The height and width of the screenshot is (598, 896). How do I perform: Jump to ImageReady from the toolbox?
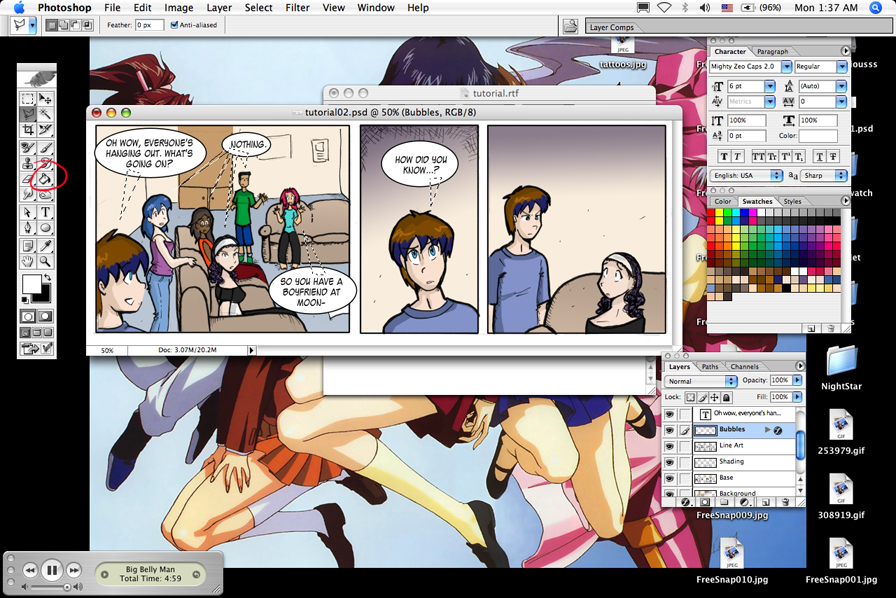point(37,348)
